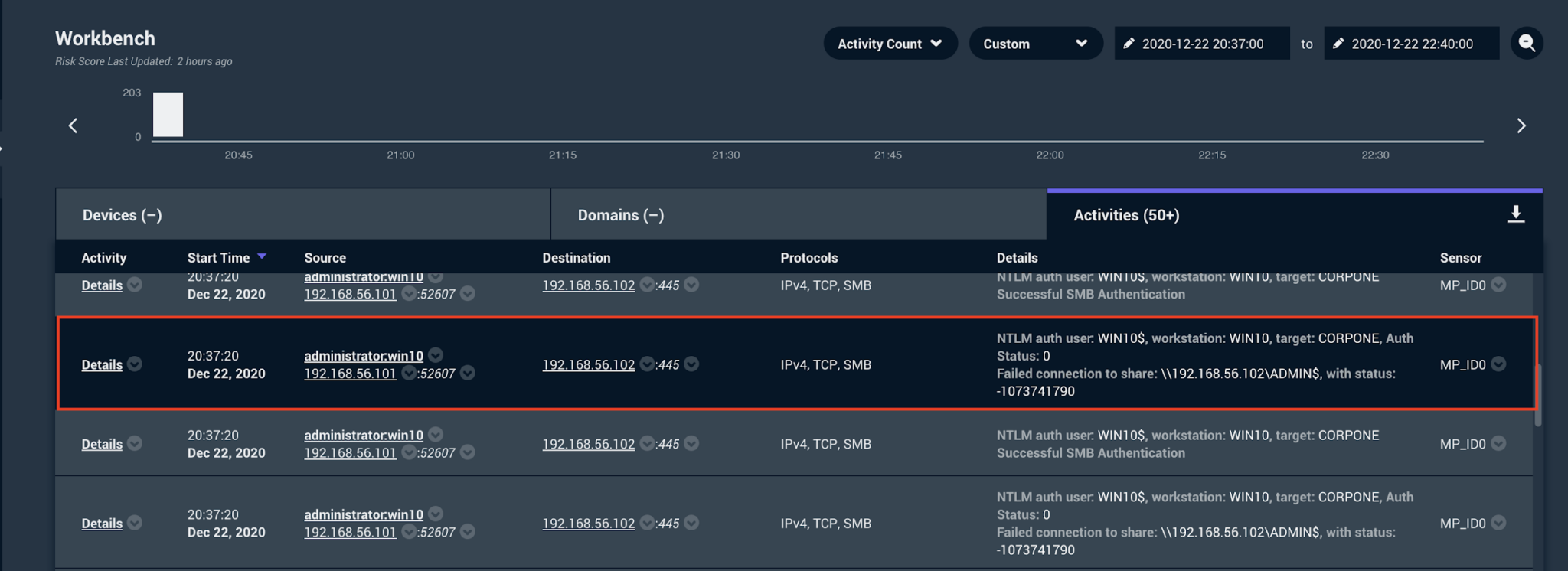This screenshot has width=1568, height=571.
Task: Expand options for administrator.win10 in highlighted row
Action: (x=436, y=355)
